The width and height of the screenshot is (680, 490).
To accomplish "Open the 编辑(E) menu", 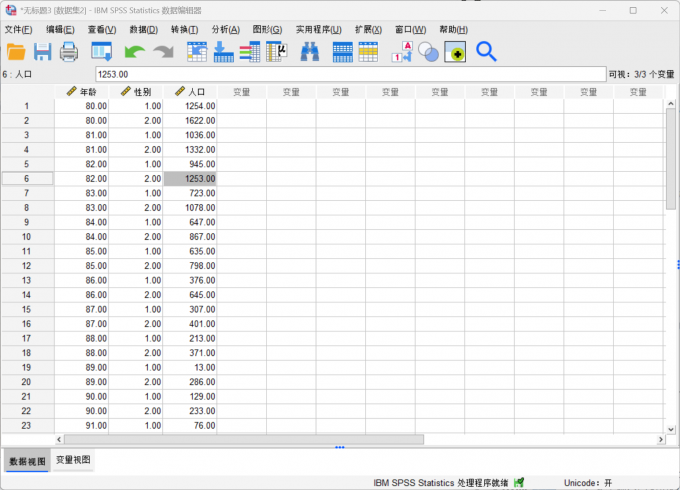I will [60, 29].
